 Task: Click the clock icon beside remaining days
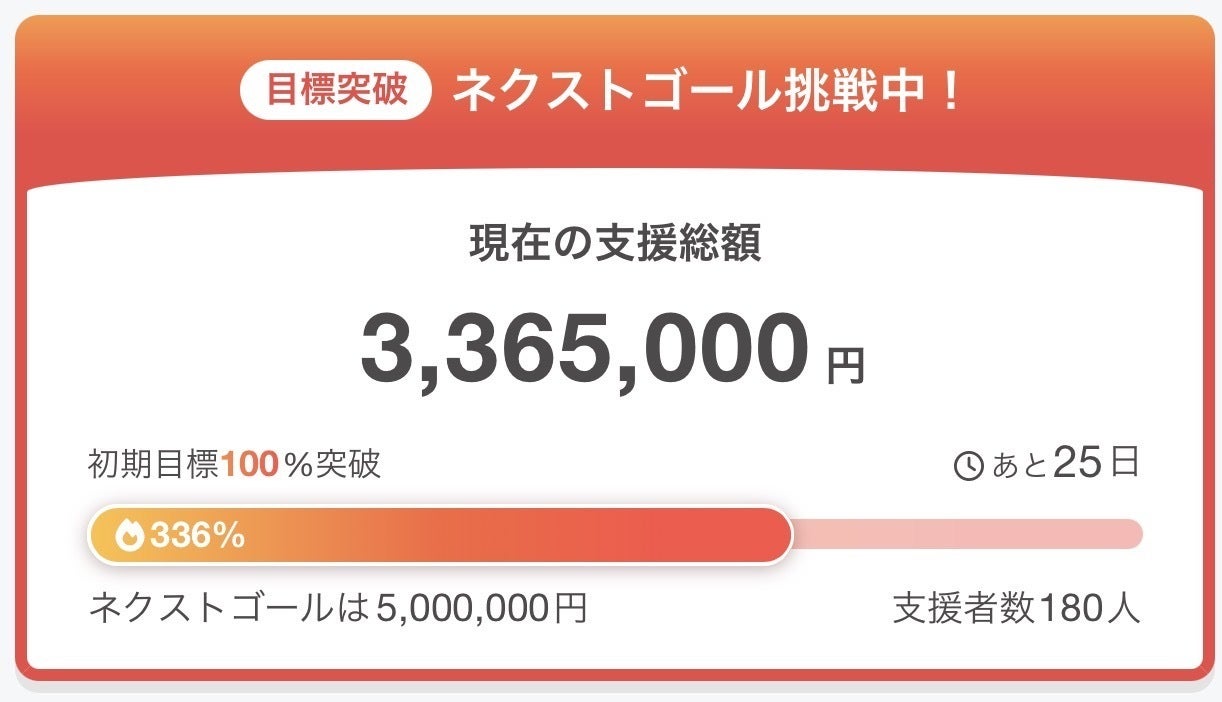point(968,466)
